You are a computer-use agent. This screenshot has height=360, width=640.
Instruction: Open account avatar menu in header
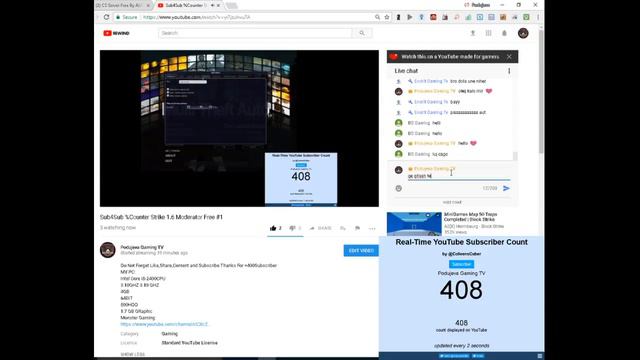(523, 33)
